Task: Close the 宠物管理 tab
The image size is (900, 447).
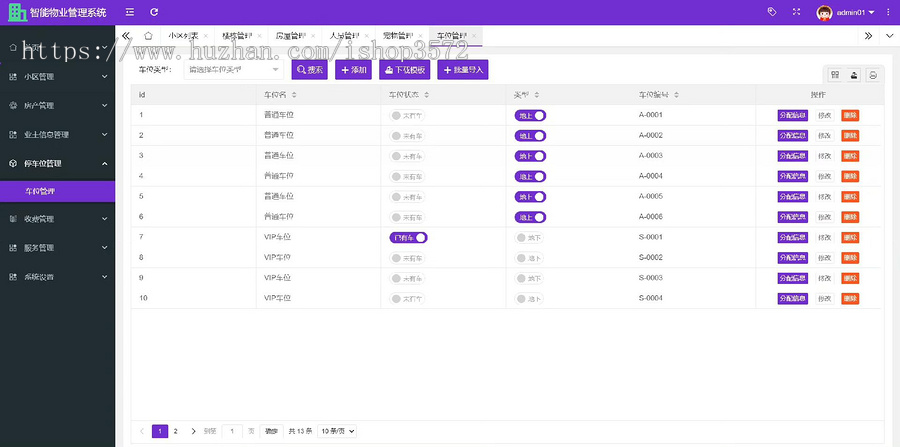Action: tap(420, 36)
